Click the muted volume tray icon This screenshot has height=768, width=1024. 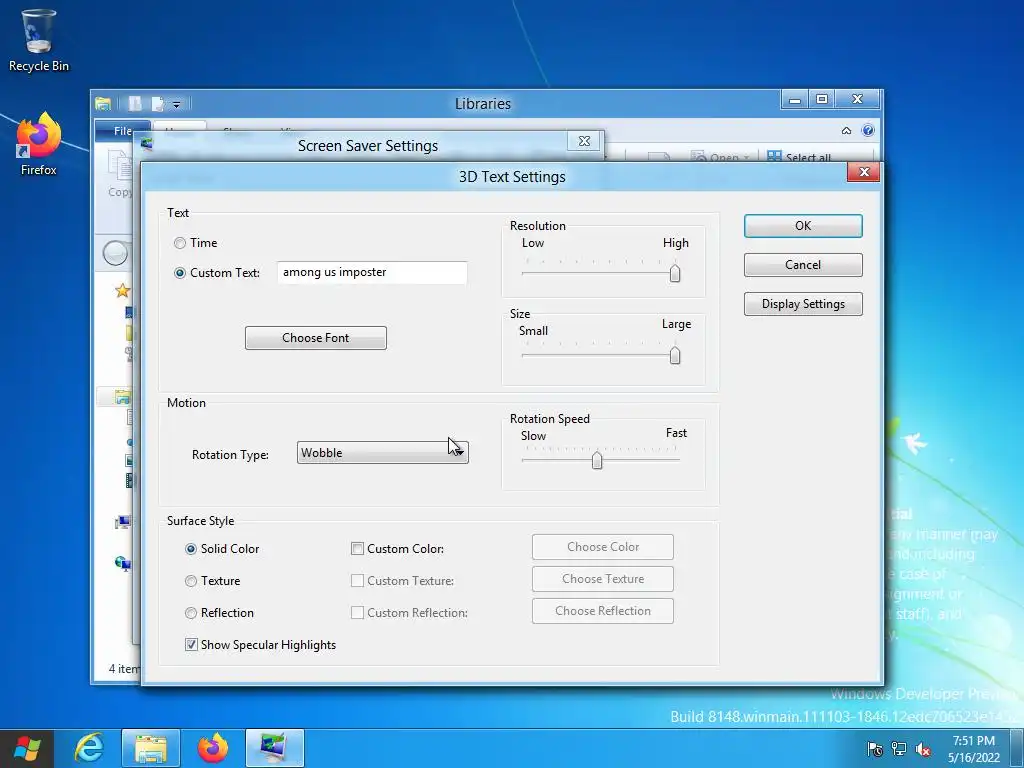tap(923, 749)
